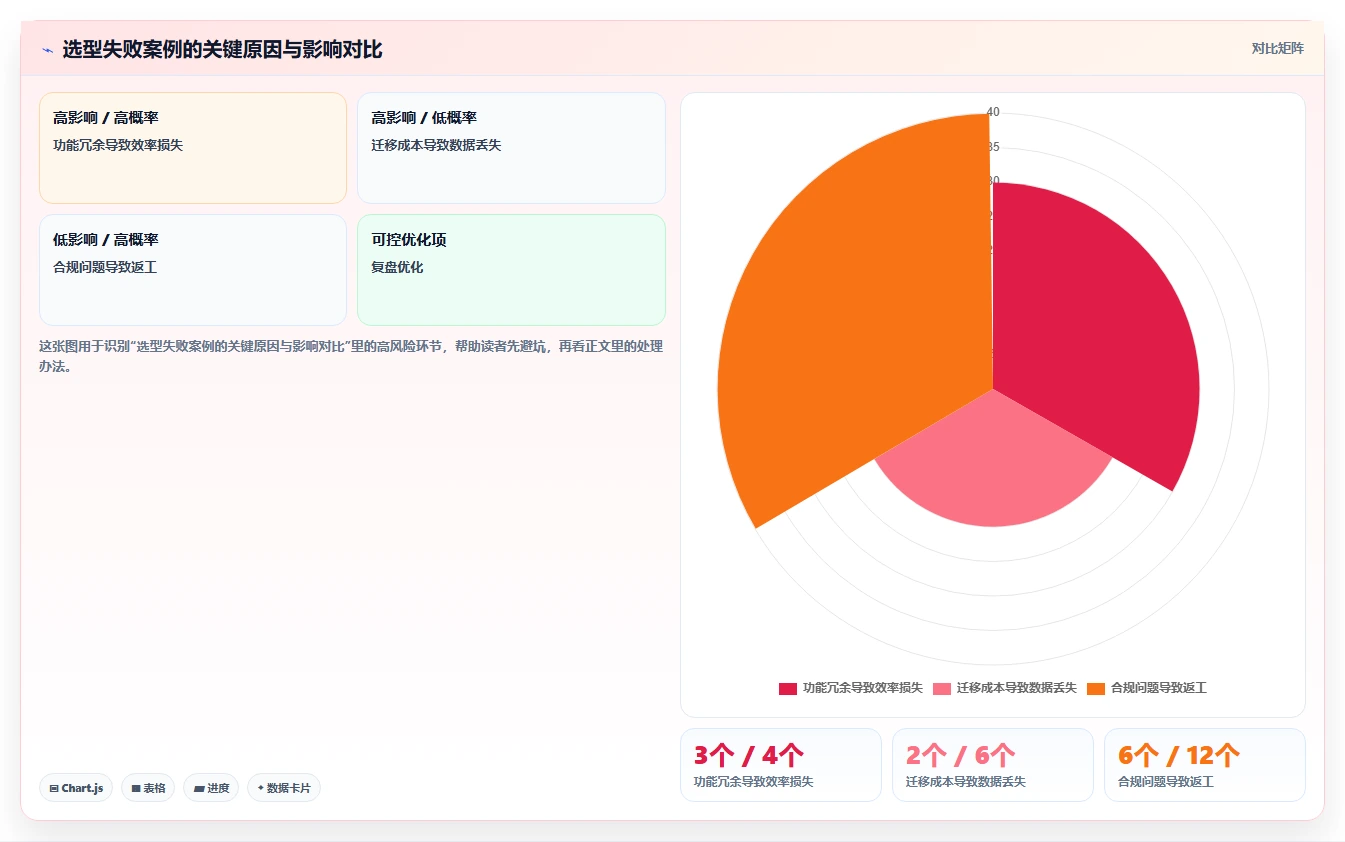Click 复盘优化 text in the green card
Image resolution: width=1345 pixels, height=842 pixels.
(397, 267)
